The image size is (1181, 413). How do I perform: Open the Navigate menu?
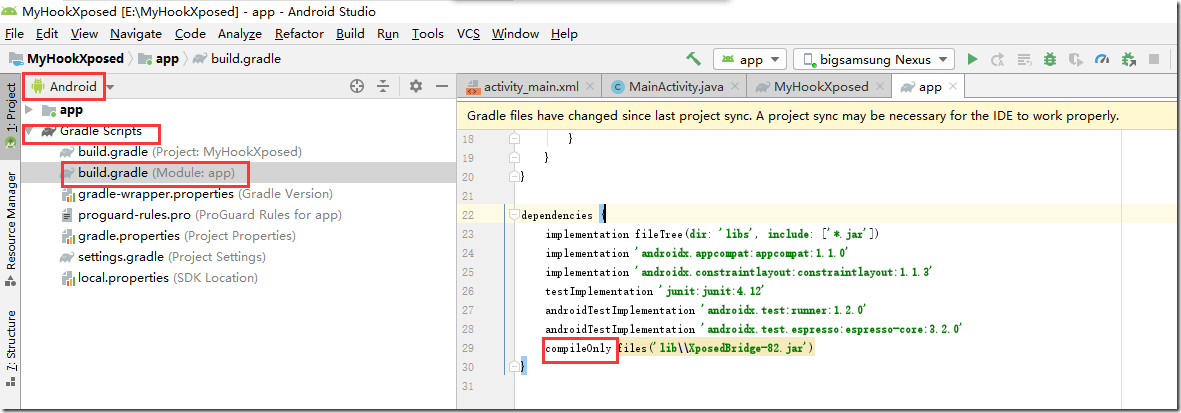[x=136, y=34]
